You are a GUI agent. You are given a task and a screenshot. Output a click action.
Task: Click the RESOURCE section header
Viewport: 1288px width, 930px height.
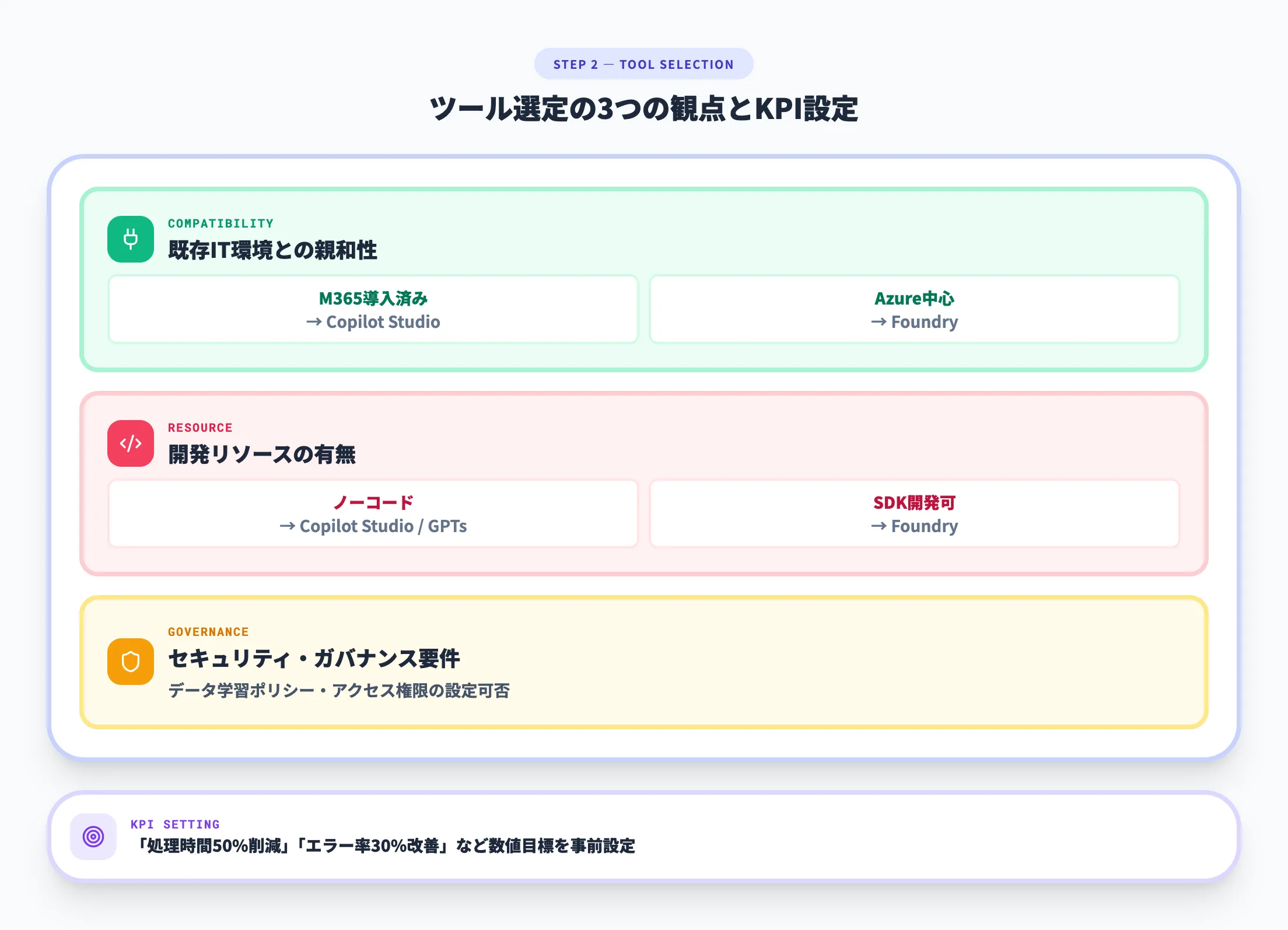pyautogui.click(x=200, y=427)
